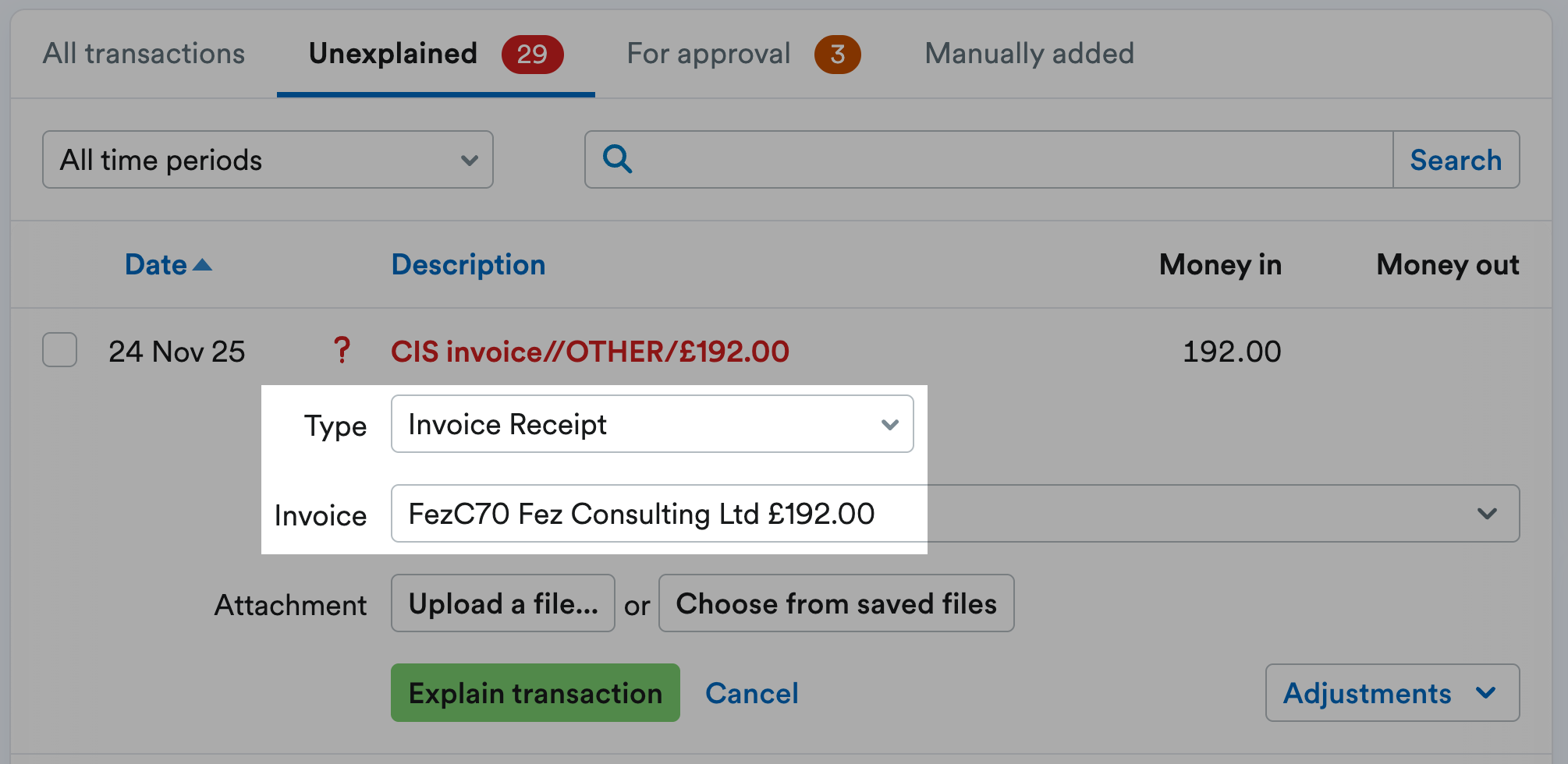Click the chevron on the Type field
This screenshot has width=1568, height=764.
tap(889, 424)
